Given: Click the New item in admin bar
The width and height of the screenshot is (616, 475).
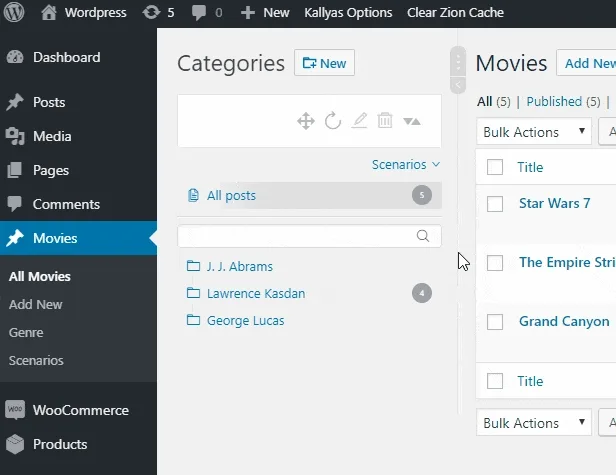Looking at the screenshot, I should point(276,13).
